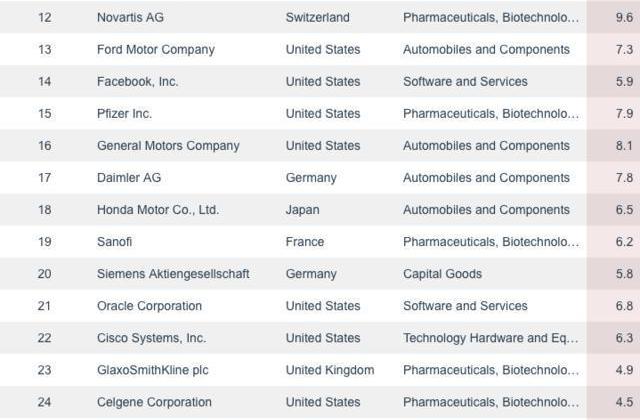Image resolution: width=640 pixels, height=420 pixels.
Task: Select Cisco Systems, Inc. entry
Action: click(x=151, y=338)
